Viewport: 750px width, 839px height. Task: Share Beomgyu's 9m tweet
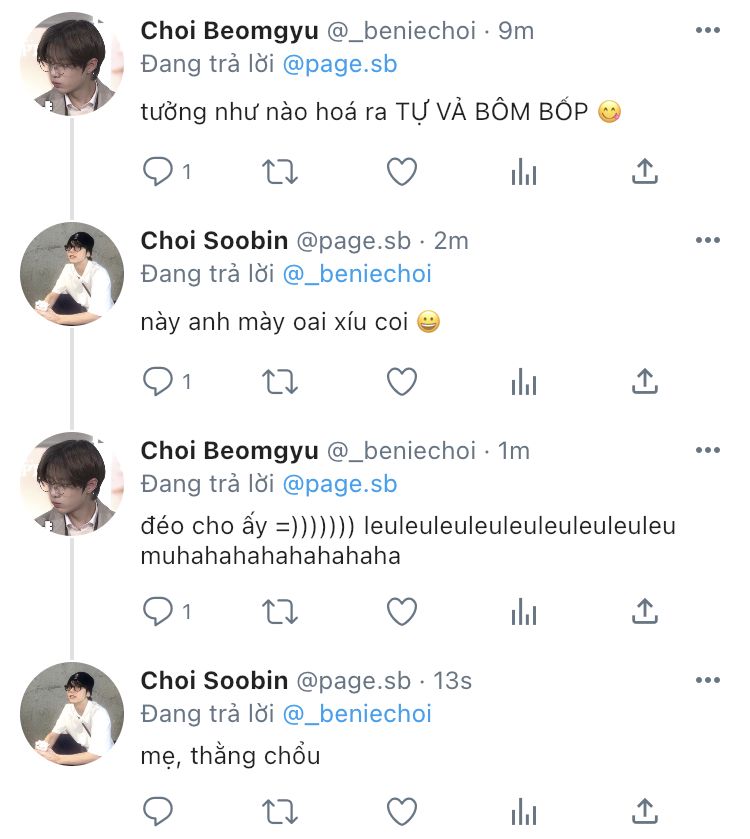(x=645, y=172)
